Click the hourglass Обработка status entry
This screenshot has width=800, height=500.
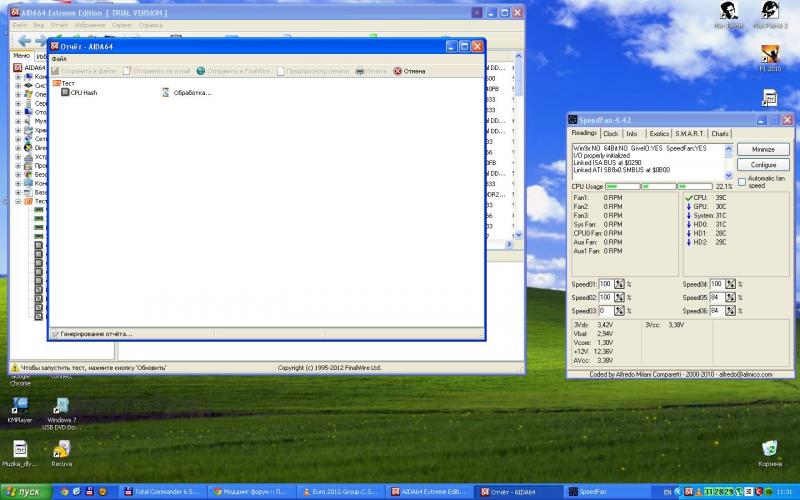tap(186, 93)
